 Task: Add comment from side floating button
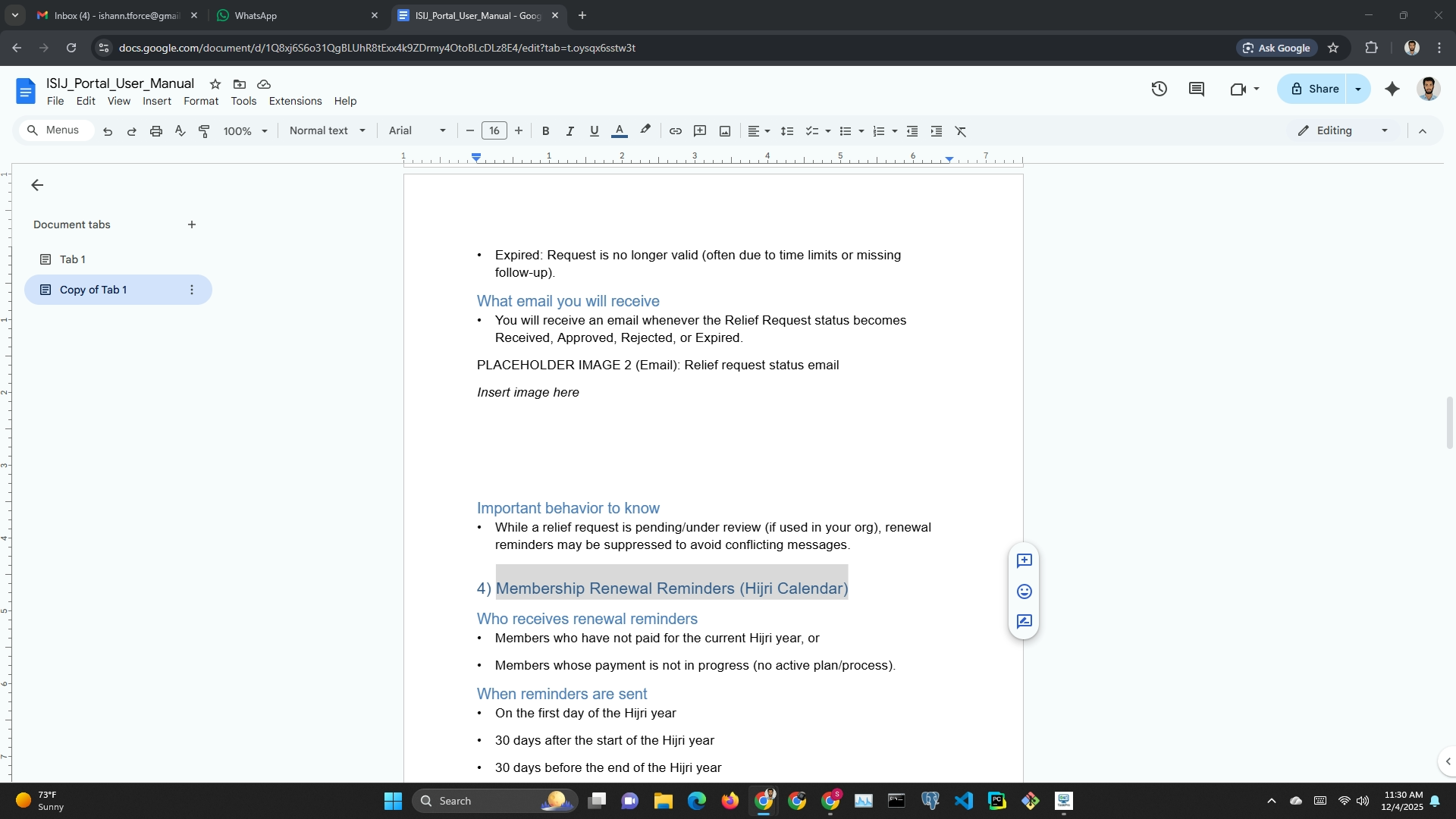click(x=1024, y=560)
